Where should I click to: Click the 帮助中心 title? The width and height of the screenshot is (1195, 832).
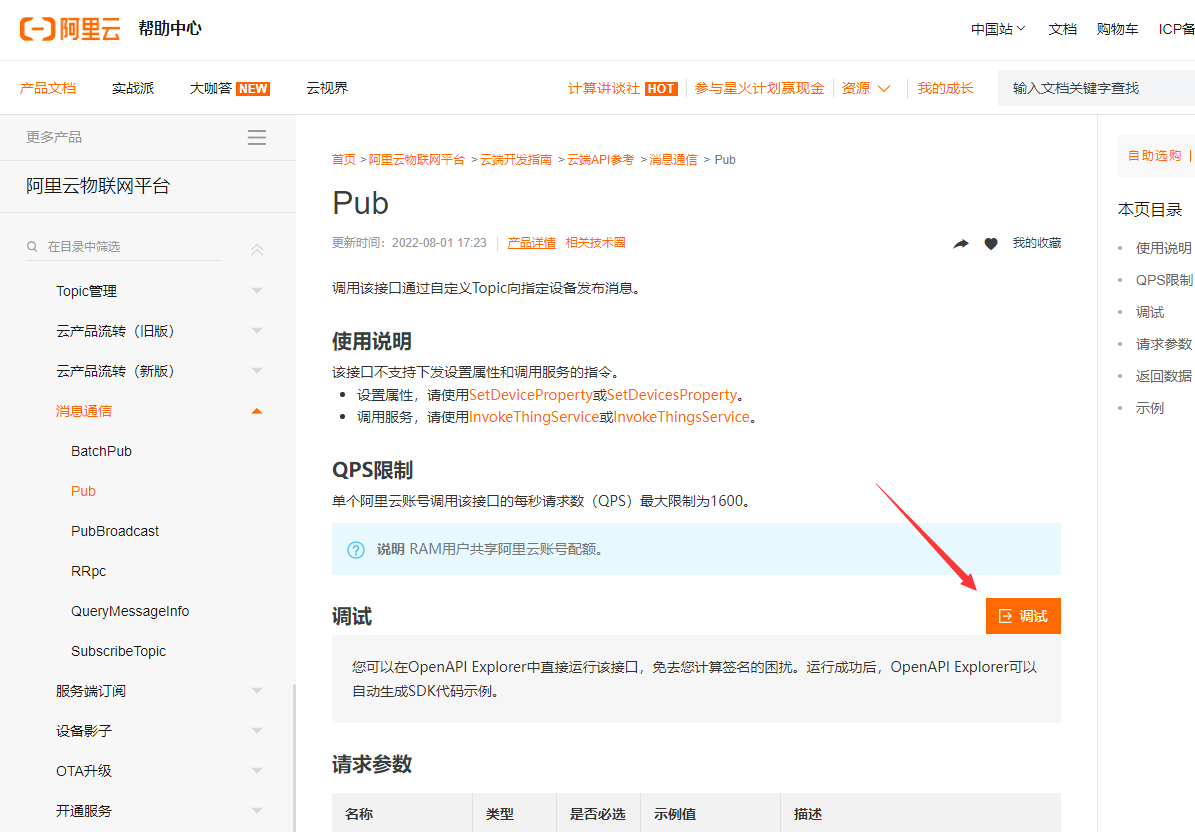click(170, 28)
